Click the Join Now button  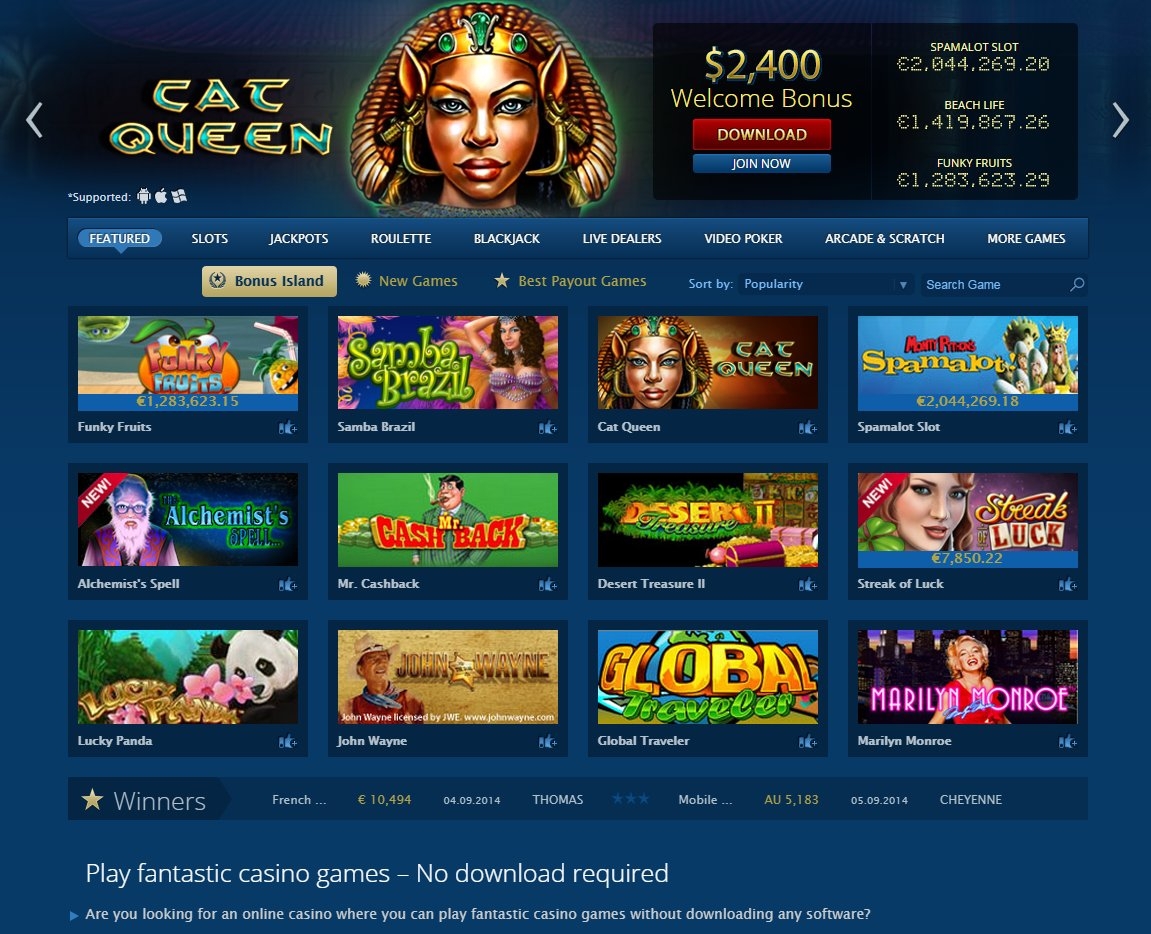click(x=761, y=164)
